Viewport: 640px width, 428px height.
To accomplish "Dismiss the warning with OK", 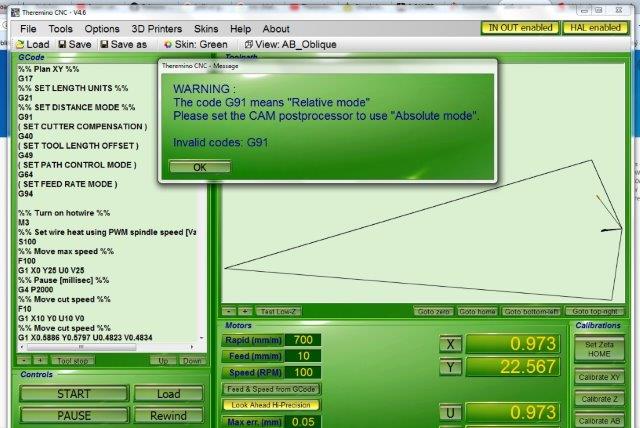I will coord(200,167).
